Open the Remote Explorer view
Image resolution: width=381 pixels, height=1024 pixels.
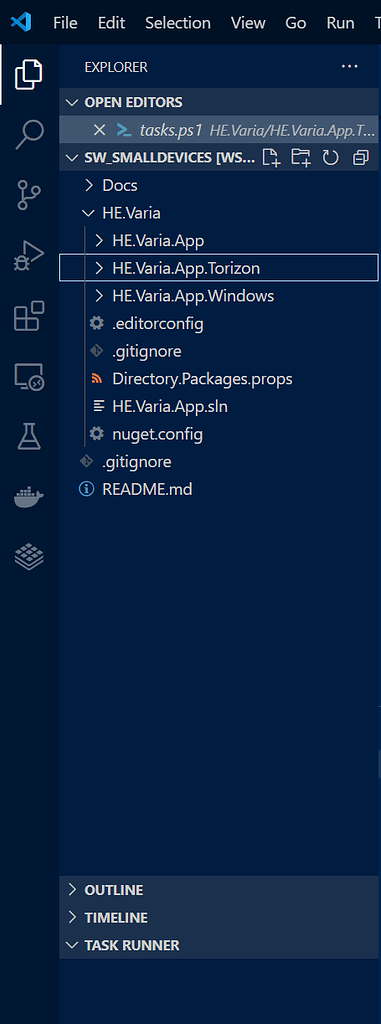point(29,377)
